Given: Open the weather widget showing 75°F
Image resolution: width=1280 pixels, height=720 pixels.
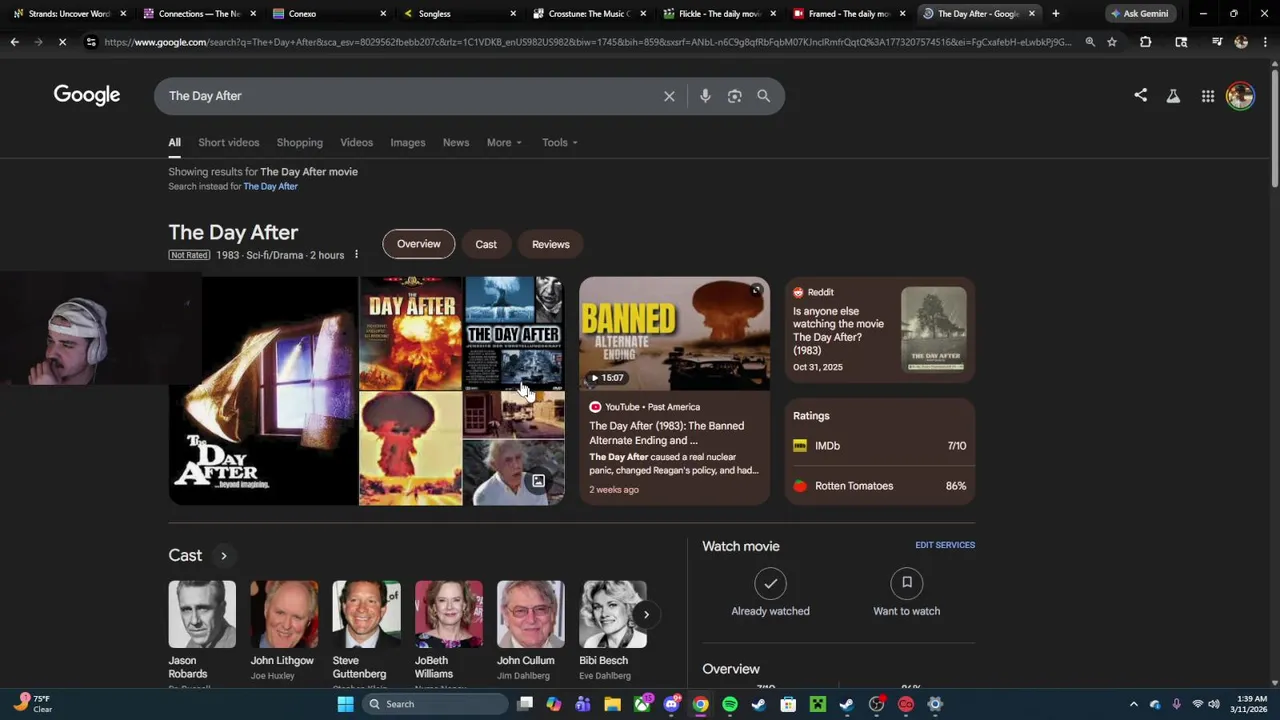Looking at the screenshot, I should pyautogui.click(x=32, y=704).
